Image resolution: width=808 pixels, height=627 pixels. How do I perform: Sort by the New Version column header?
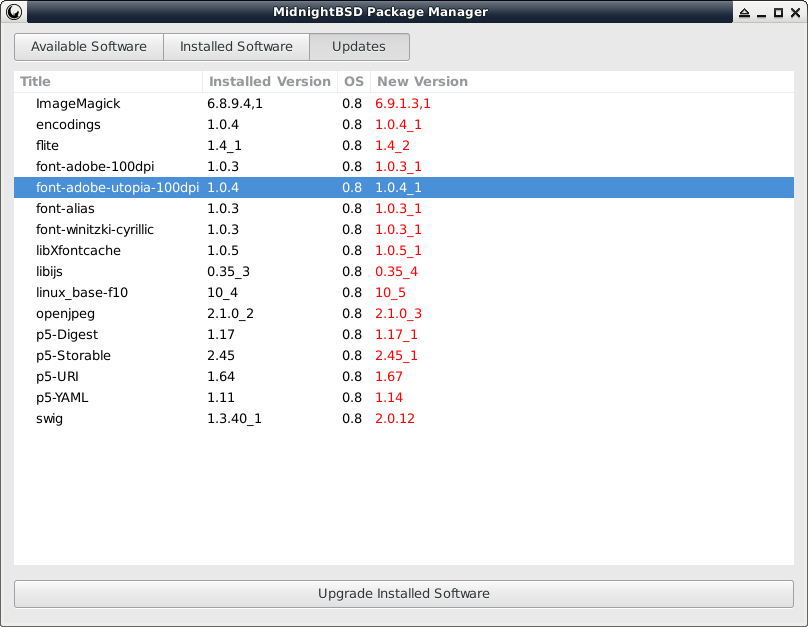coord(582,81)
